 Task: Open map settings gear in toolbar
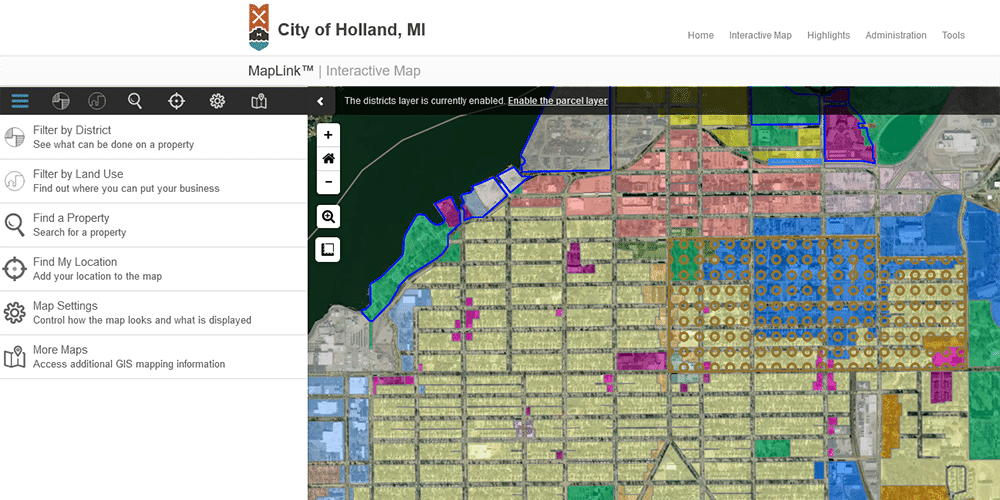[x=217, y=101]
